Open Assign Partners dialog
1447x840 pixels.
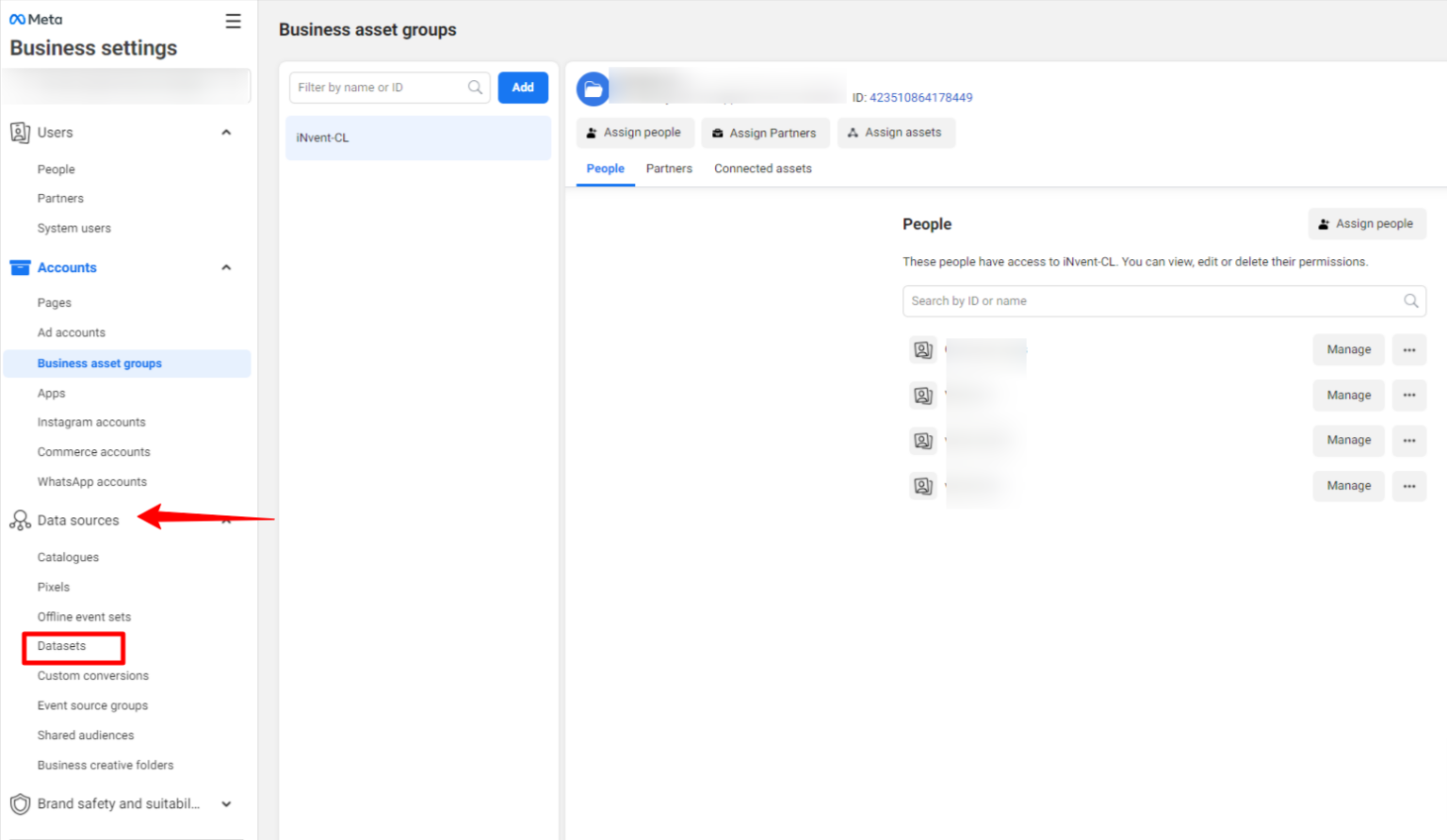tap(765, 133)
